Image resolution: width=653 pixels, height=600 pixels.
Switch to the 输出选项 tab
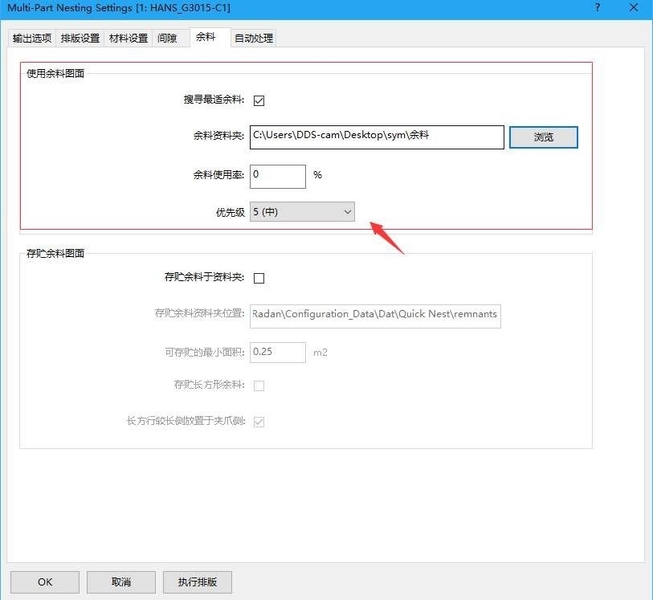pyautogui.click(x=32, y=38)
